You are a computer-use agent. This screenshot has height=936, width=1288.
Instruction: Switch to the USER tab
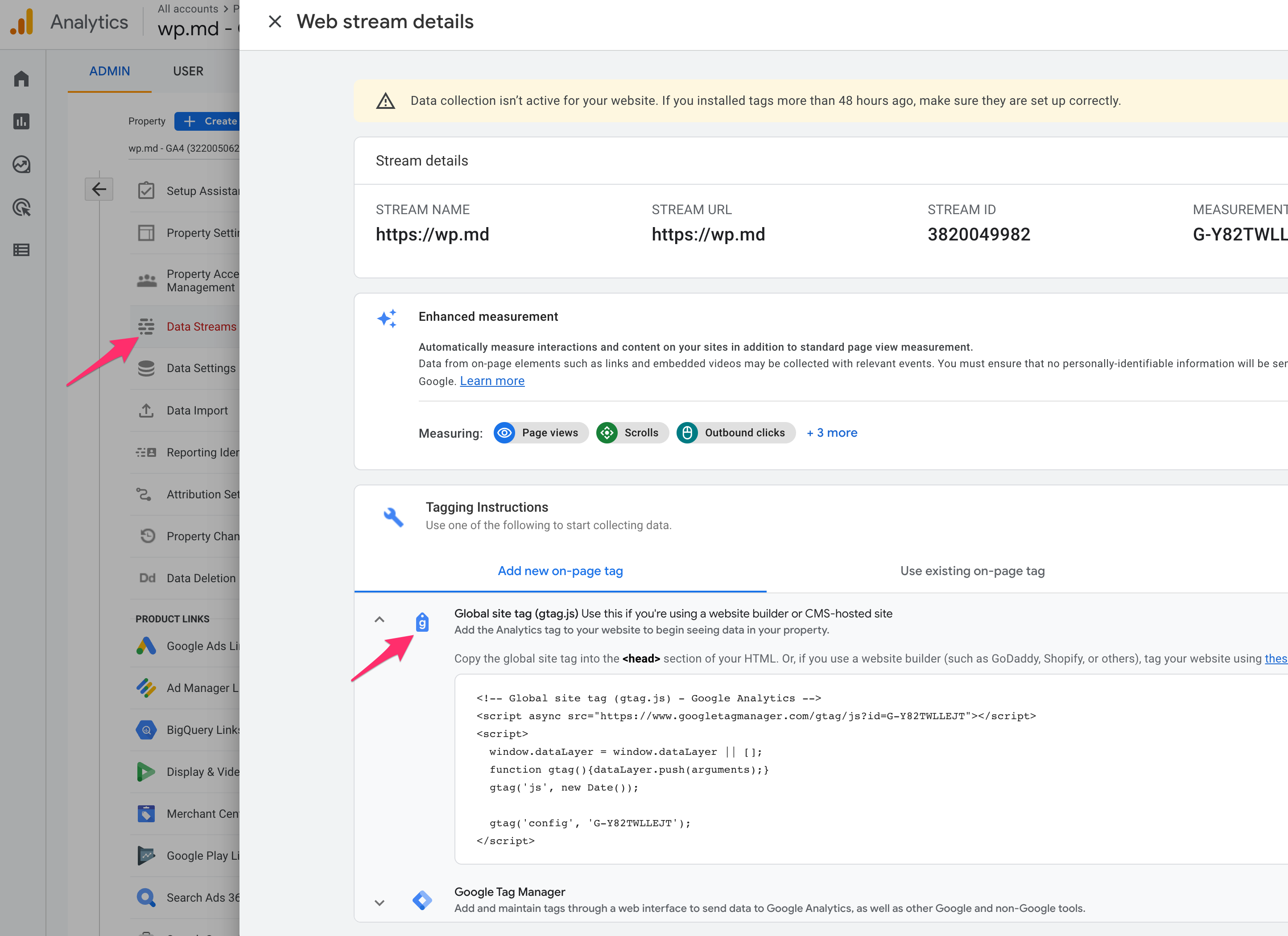pyautogui.click(x=188, y=71)
